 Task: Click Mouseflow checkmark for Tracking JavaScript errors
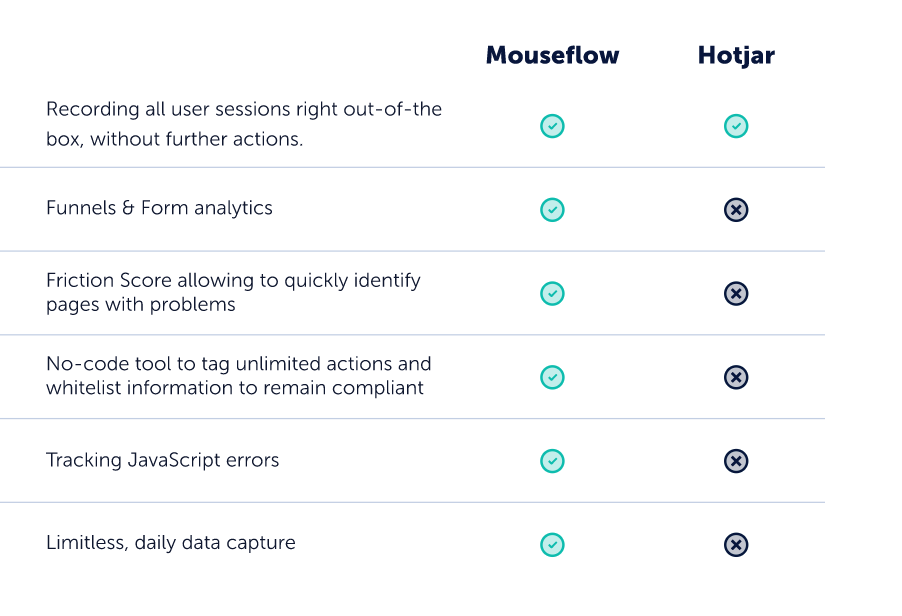pos(552,461)
